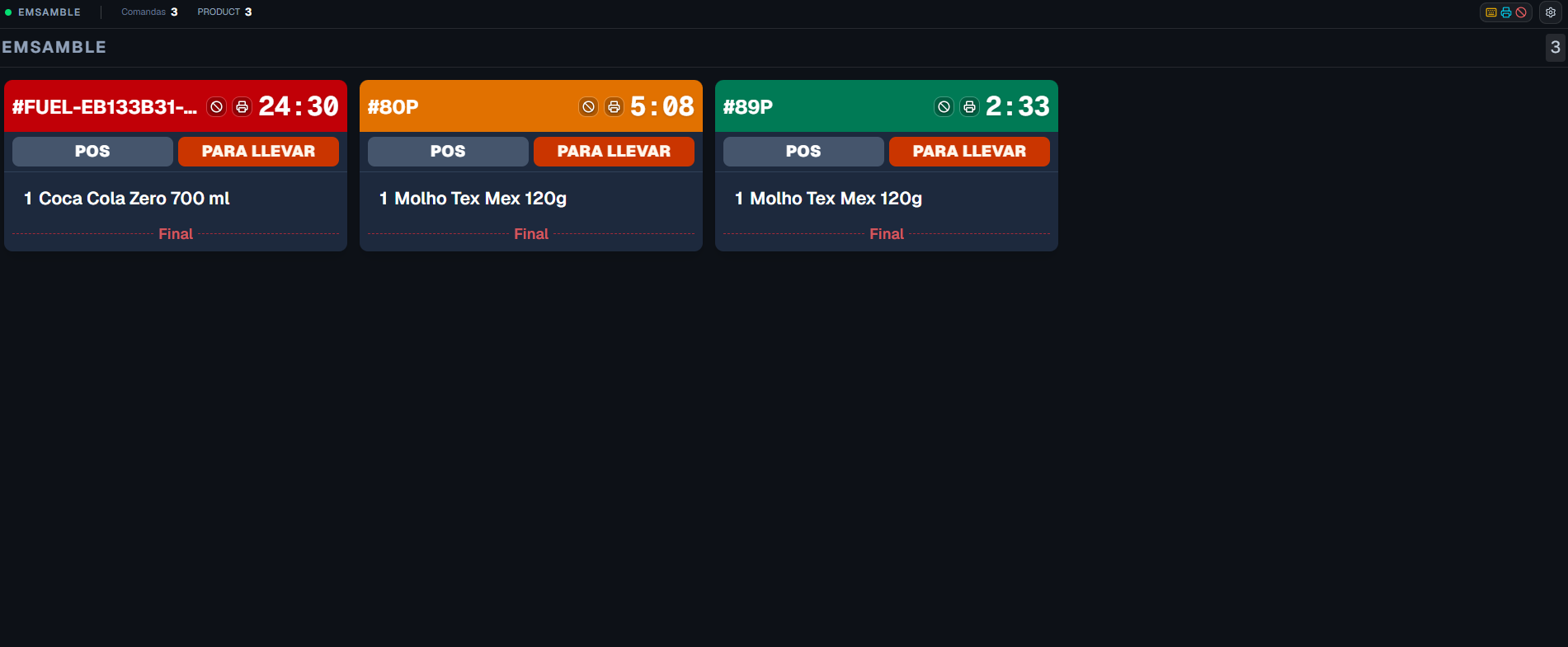Click the 5:08 timer
Image resolution: width=1568 pixels, height=647 pixels.
[x=662, y=106]
